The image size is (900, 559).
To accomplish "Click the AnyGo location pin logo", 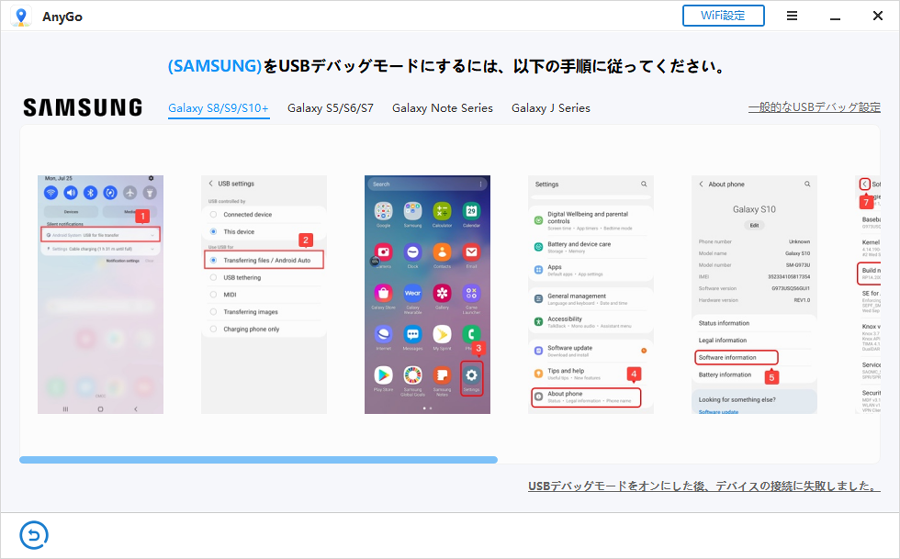I will pyautogui.click(x=21, y=16).
